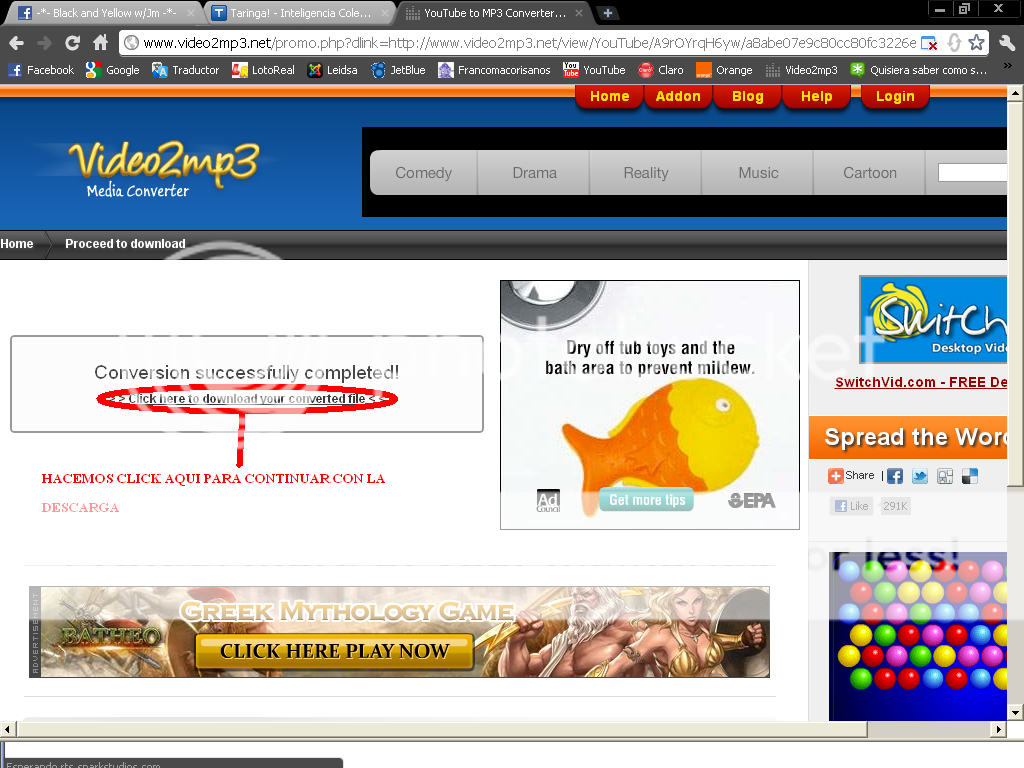Open the Claro bookmark
The width and height of the screenshot is (1024, 768).
[x=661, y=70]
